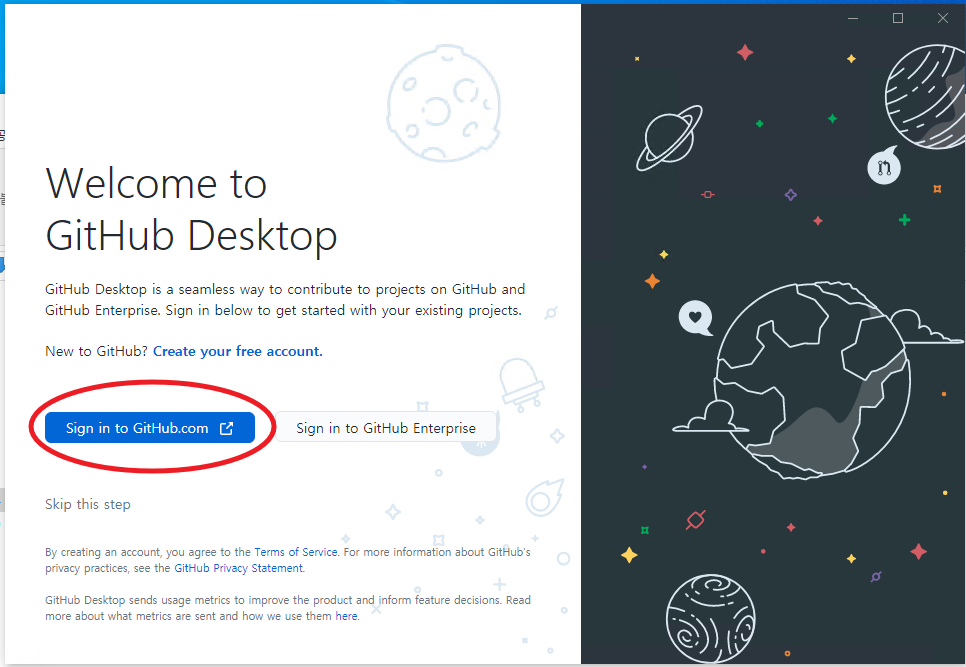966x667 pixels.
Task: Click 'New to GitHub?' text
Action: click(x=96, y=351)
